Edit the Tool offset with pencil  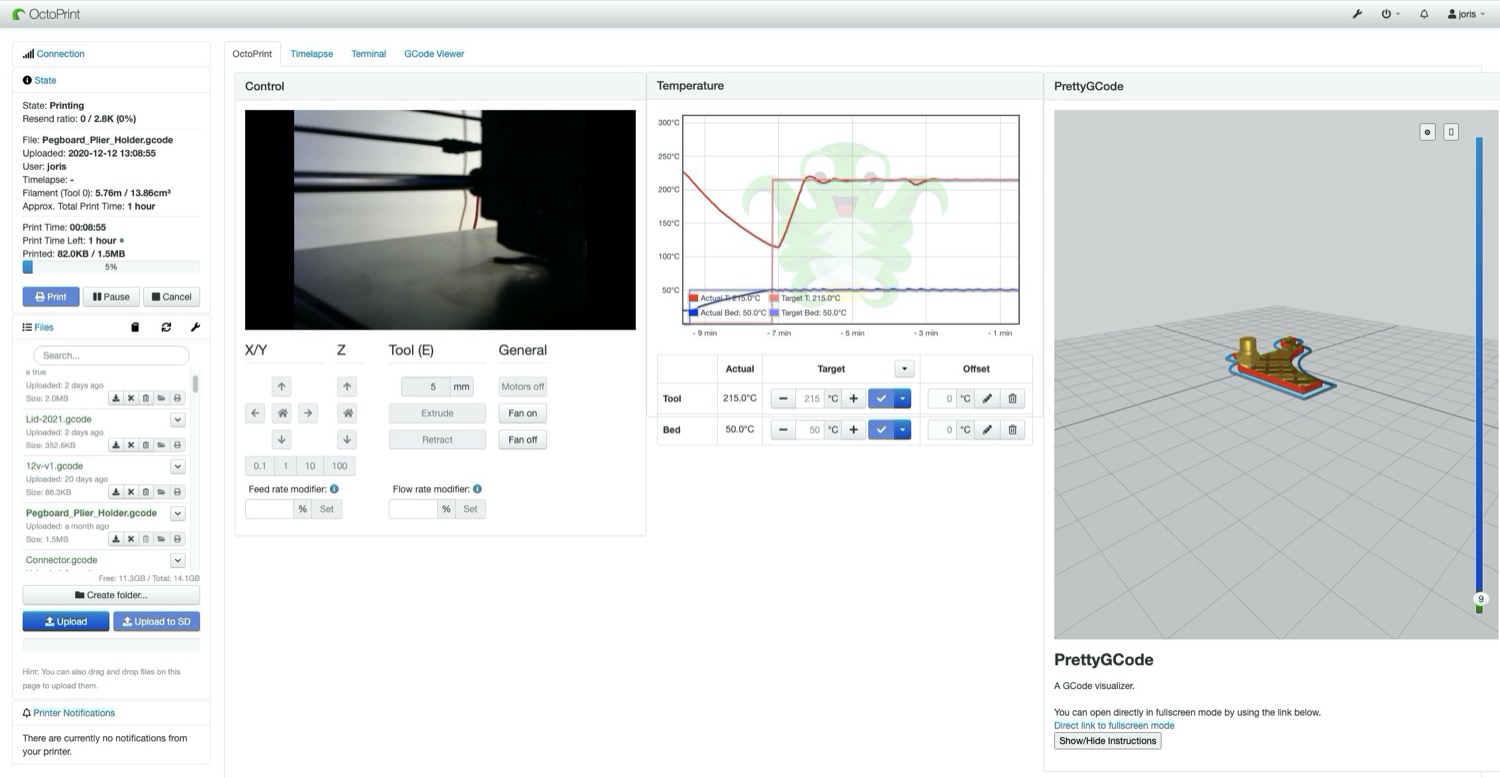click(987, 398)
